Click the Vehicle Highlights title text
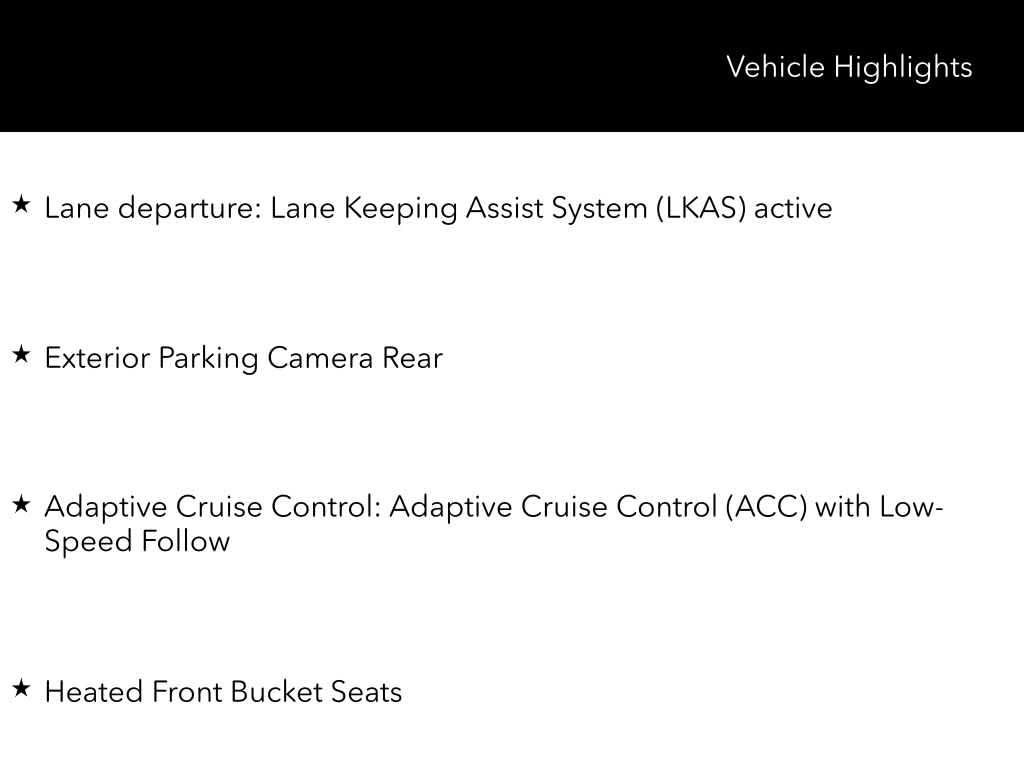The image size is (1024, 768). [x=848, y=67]
